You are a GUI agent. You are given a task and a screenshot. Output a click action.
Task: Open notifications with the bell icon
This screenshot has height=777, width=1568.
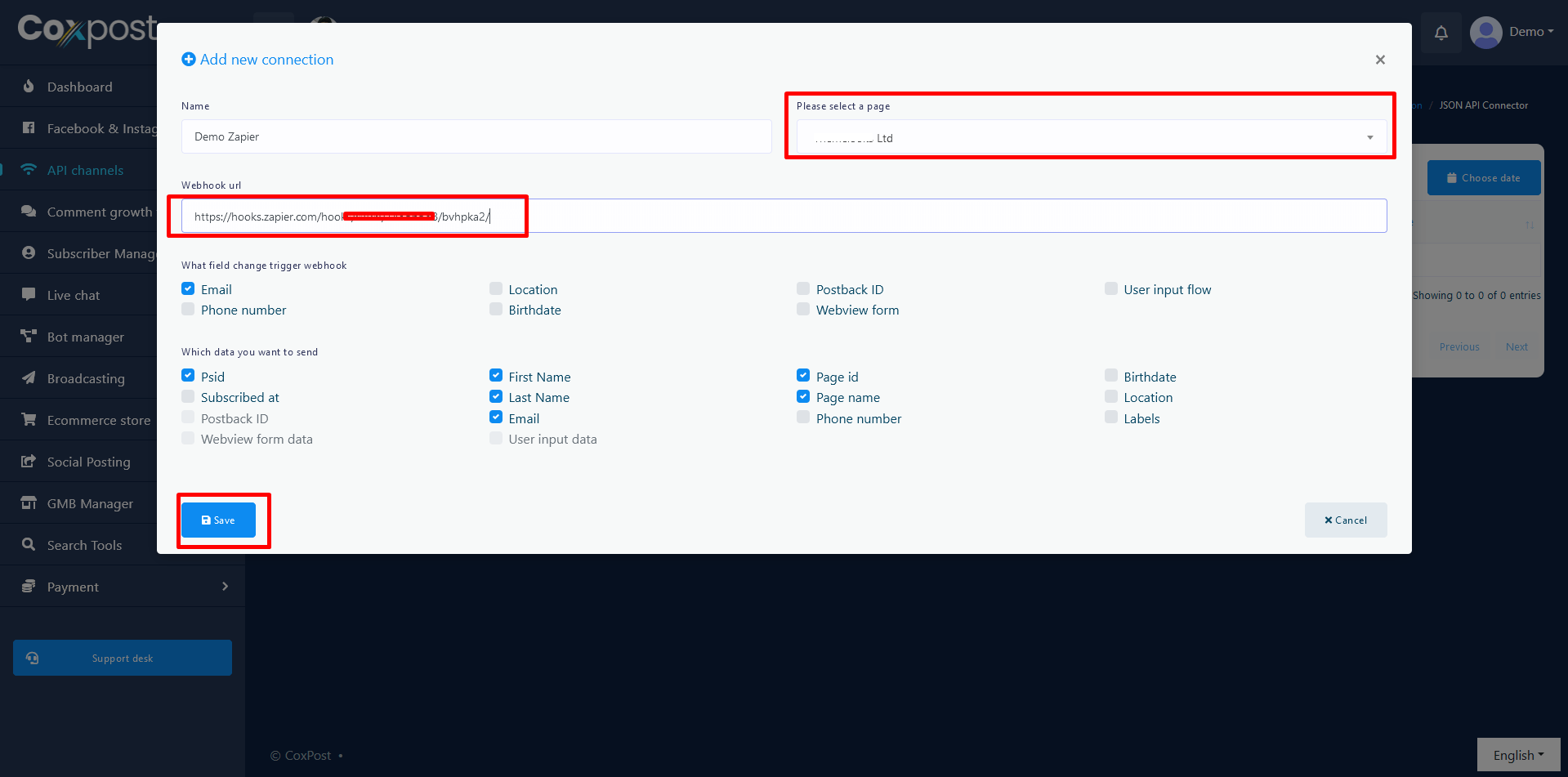point(1441,33)
